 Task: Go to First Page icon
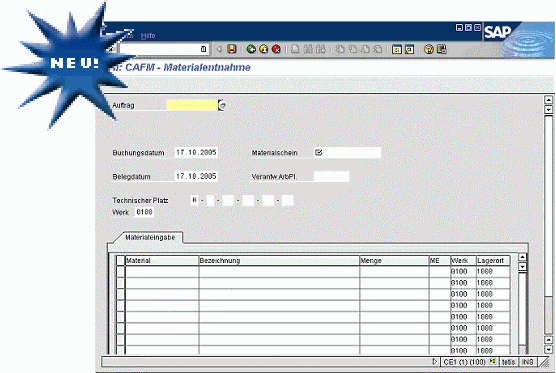point(340,49)
